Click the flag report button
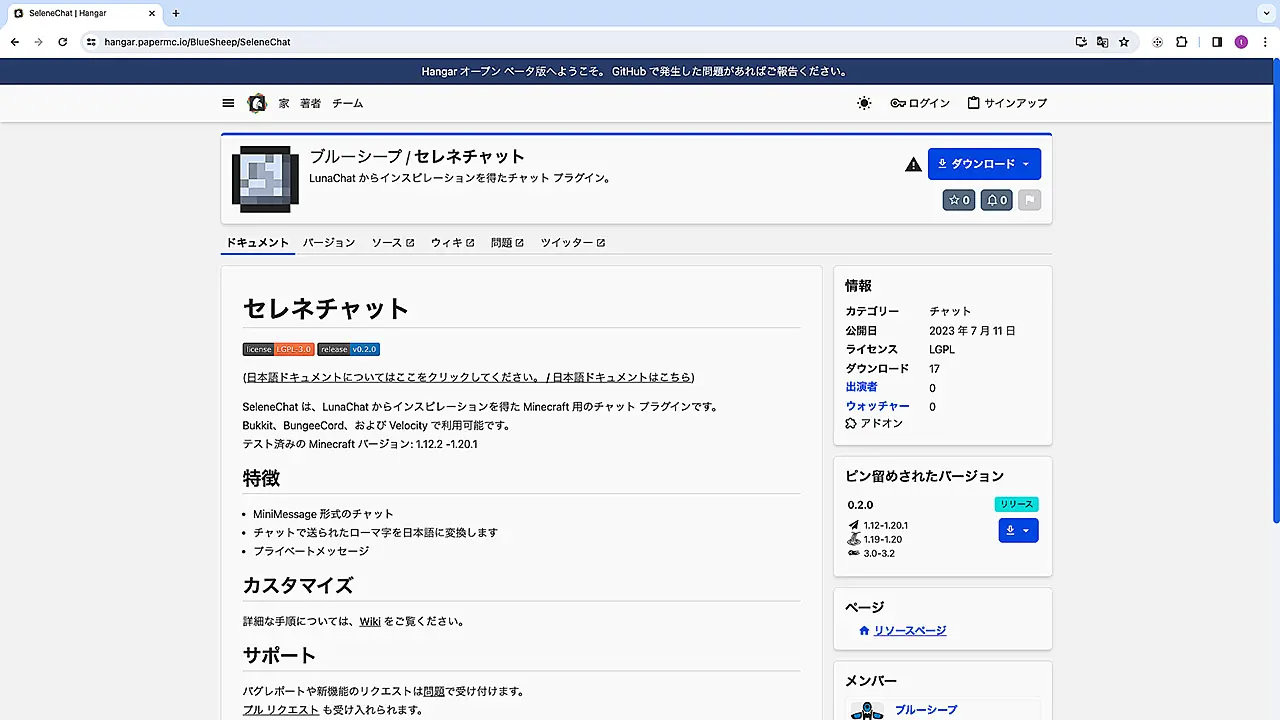Screen dimensions: 1280x720 coord(1029,200)
